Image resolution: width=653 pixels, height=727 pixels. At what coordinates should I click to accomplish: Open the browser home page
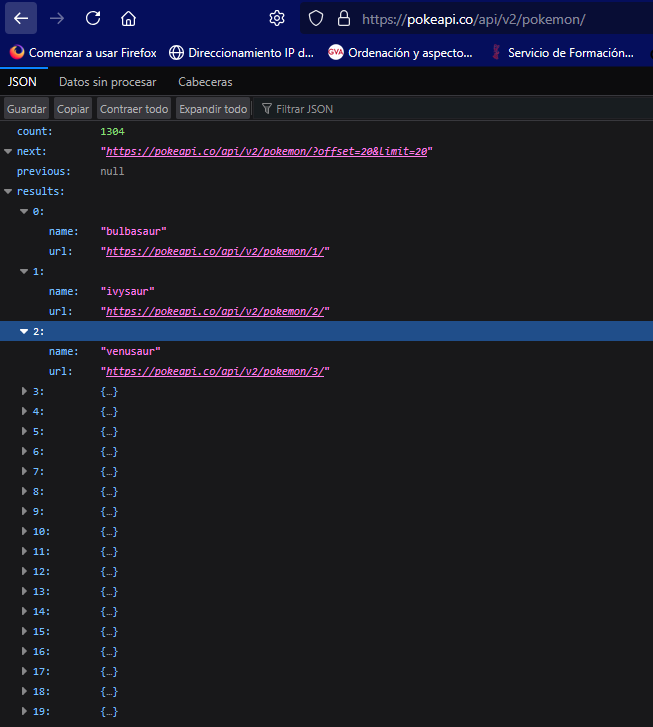pos(128,19)
